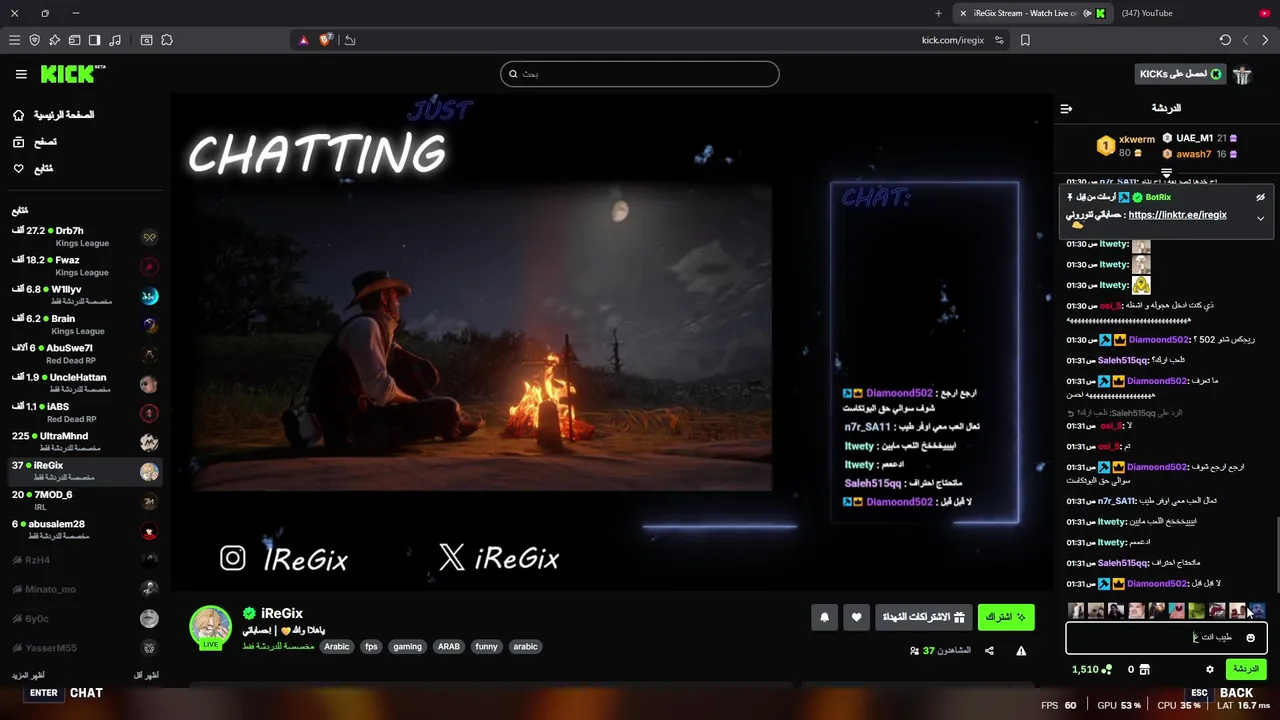Open browser hamburger menu in toolbar
The width and height of the screenshot is (1280, 720).
(x=14, y=40)
